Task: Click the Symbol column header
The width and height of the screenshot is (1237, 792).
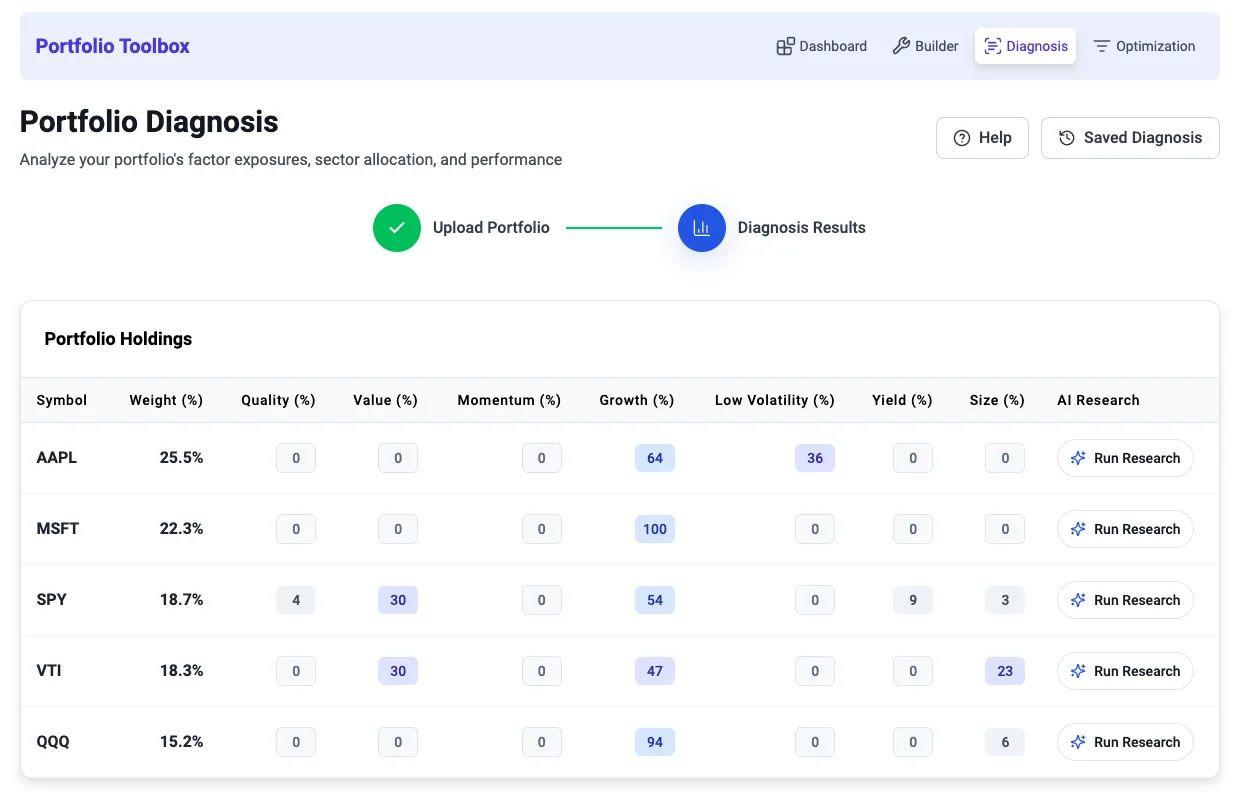Action: (62, 400)
